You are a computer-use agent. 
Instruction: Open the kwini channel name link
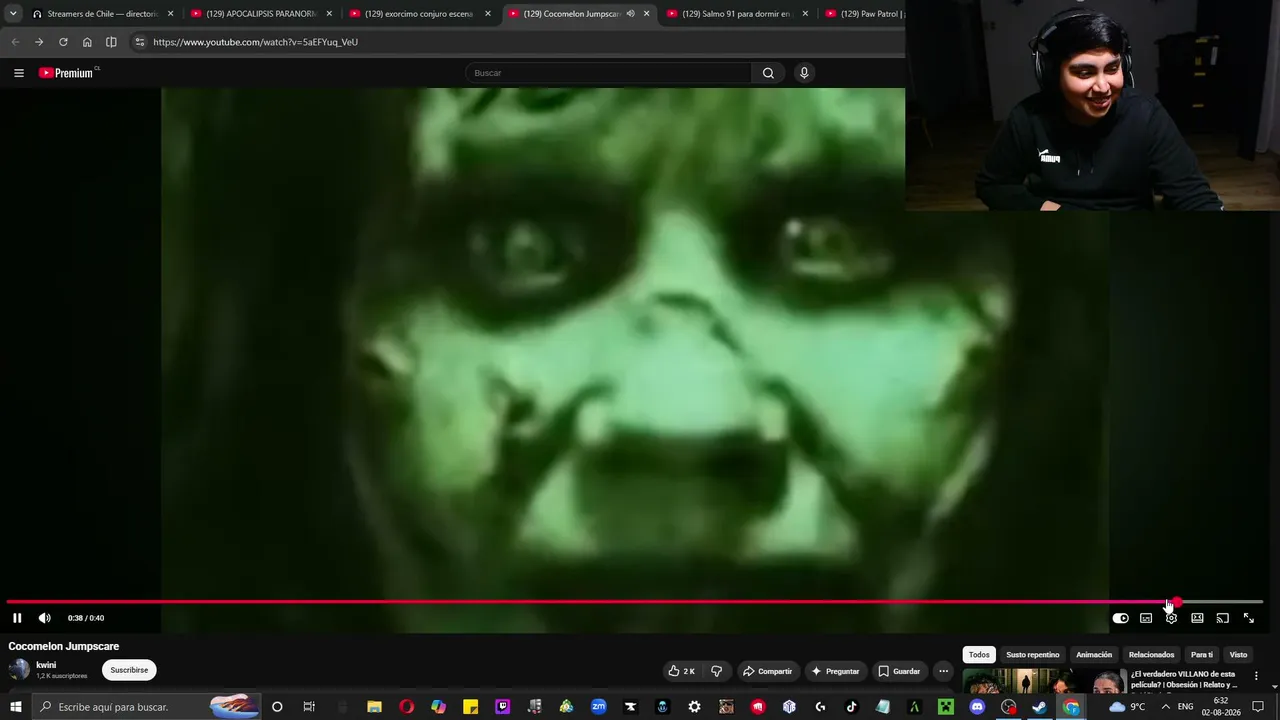click(46, 665)
